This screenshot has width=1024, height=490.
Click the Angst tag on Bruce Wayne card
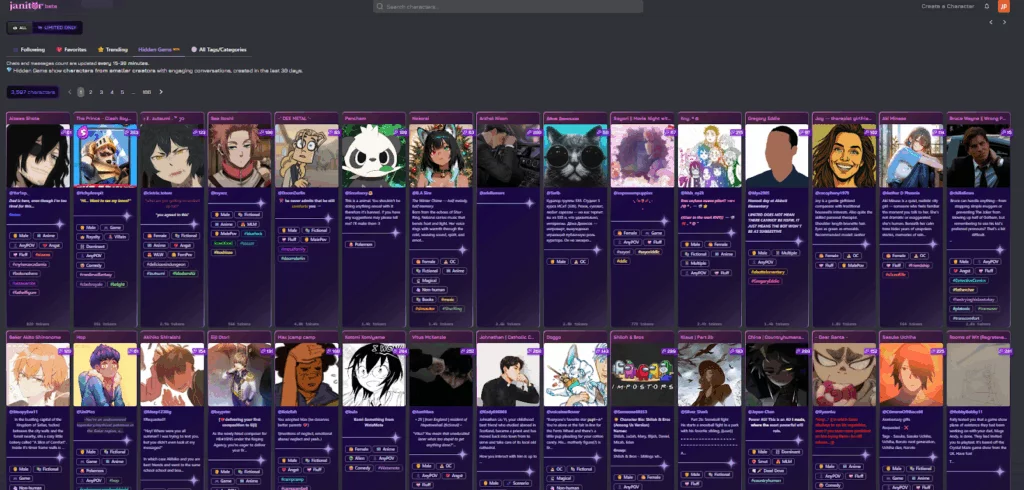point(963,270)
